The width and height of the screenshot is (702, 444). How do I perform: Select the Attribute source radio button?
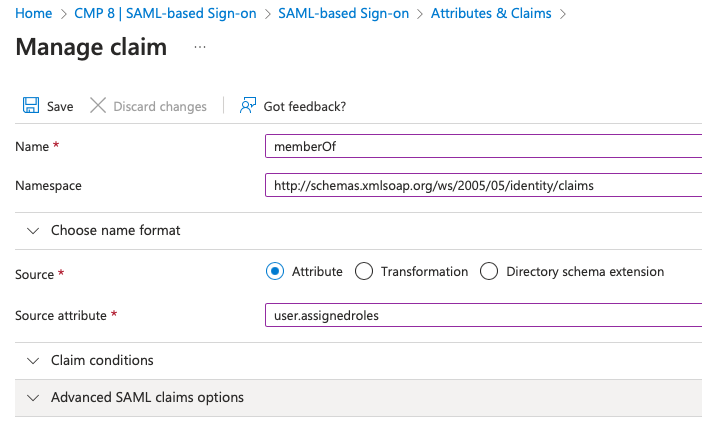tap(274, 271)
